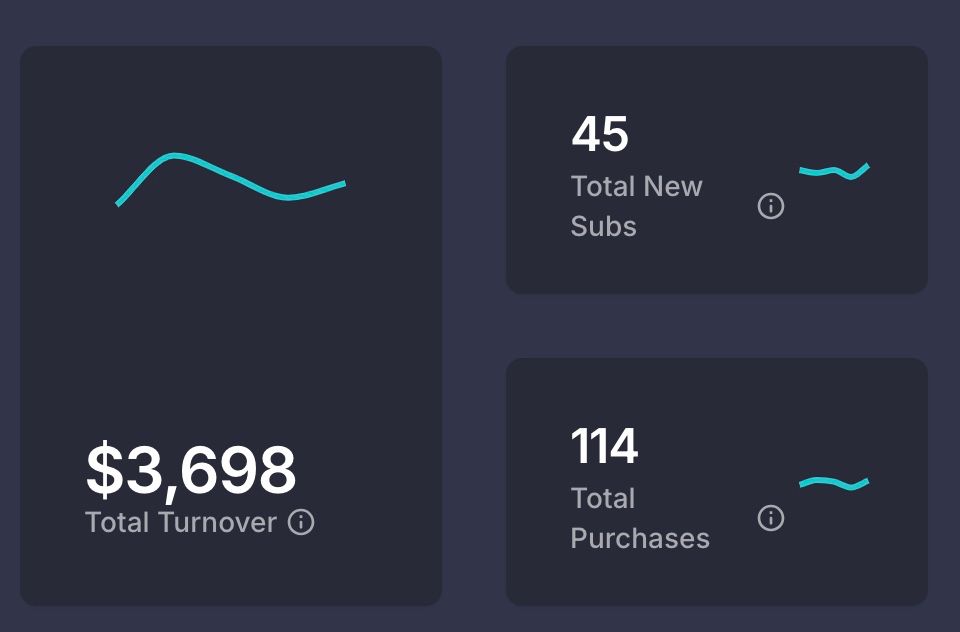This screenshot has height=632, width=960.
Task: Open the Total New Subs card
Action: pyautogui.click(x=718, y=168)
